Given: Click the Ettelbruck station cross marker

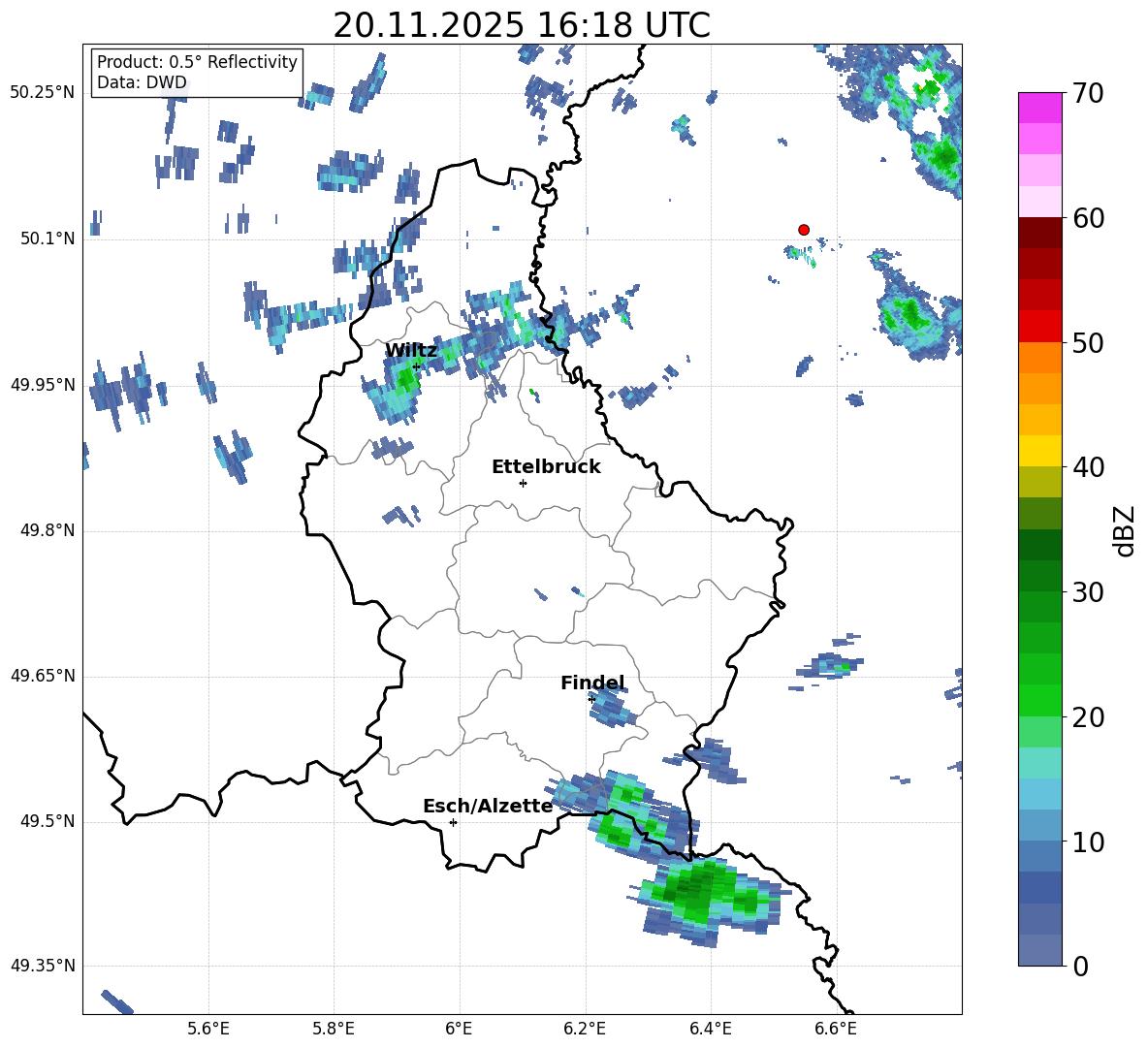Looking at the screenshot, I should click(523, 483).
